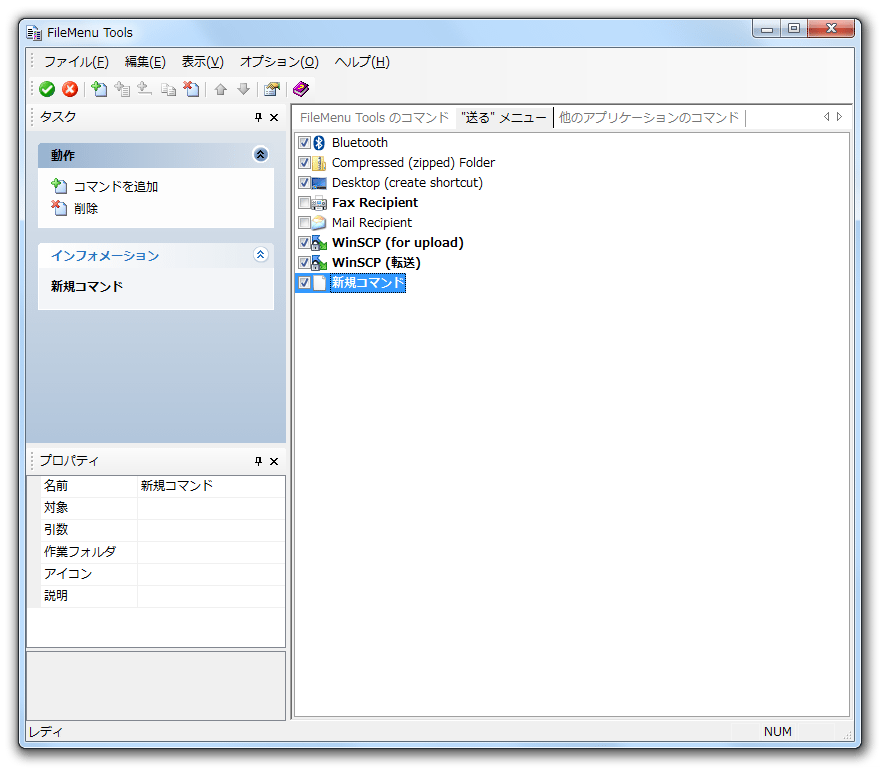Screen dimensions: 884x770
Task: Click the コマンドを追加 link
Action: [x=116, y=187]
